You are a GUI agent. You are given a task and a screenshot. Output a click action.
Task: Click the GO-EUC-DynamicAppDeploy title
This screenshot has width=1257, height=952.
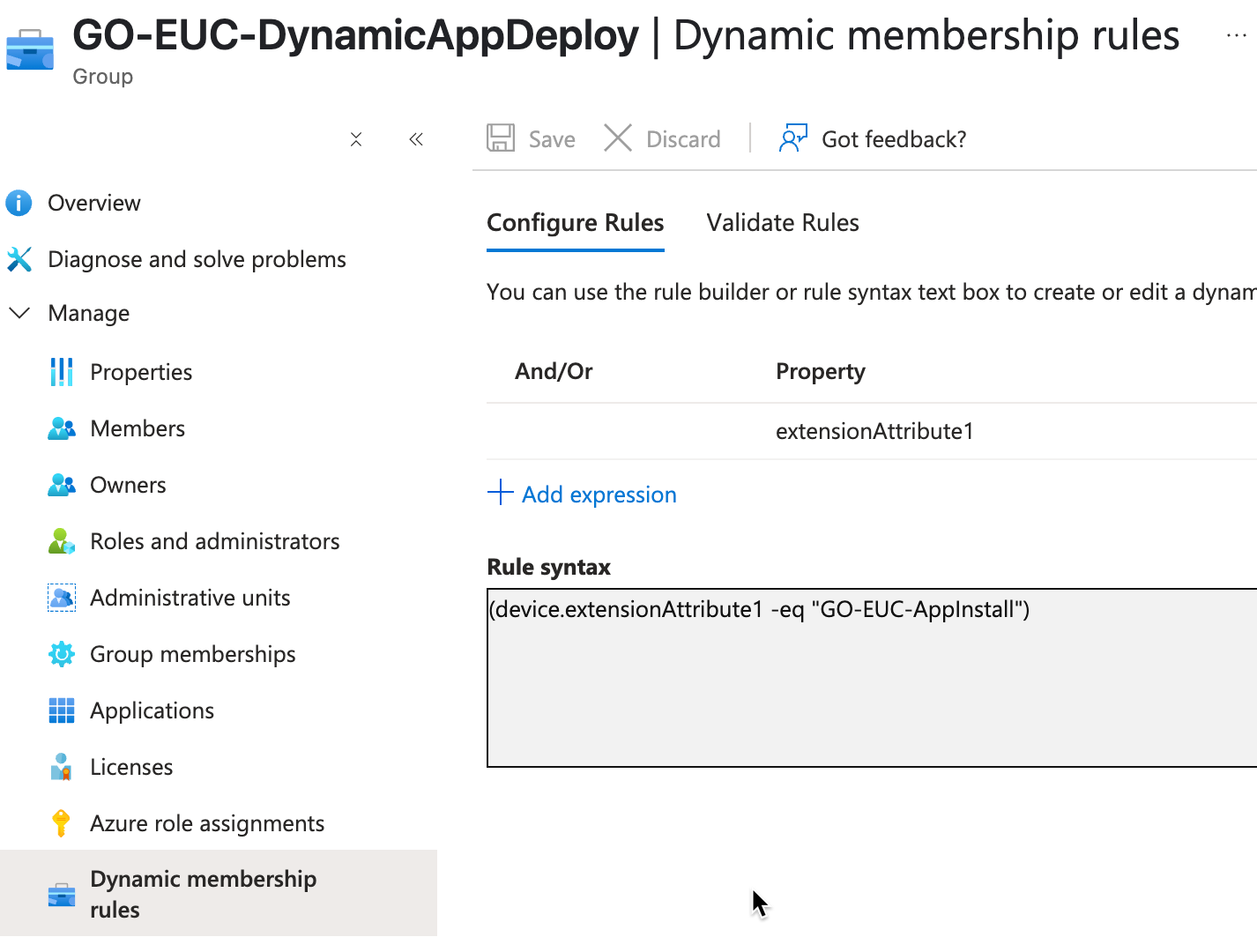pyautogui.click(x=356, y=35)
